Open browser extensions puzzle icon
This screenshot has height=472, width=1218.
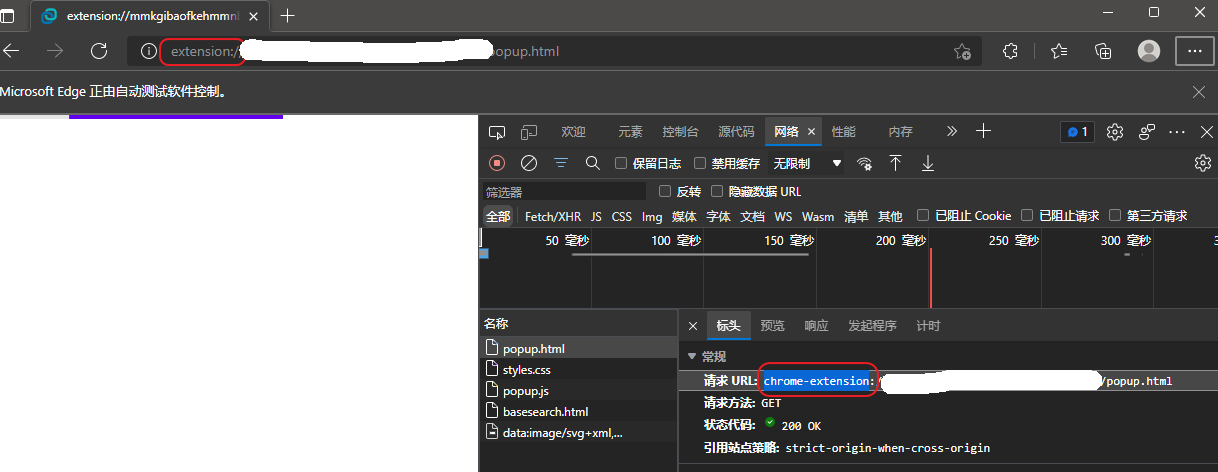tap(1011, 51)
